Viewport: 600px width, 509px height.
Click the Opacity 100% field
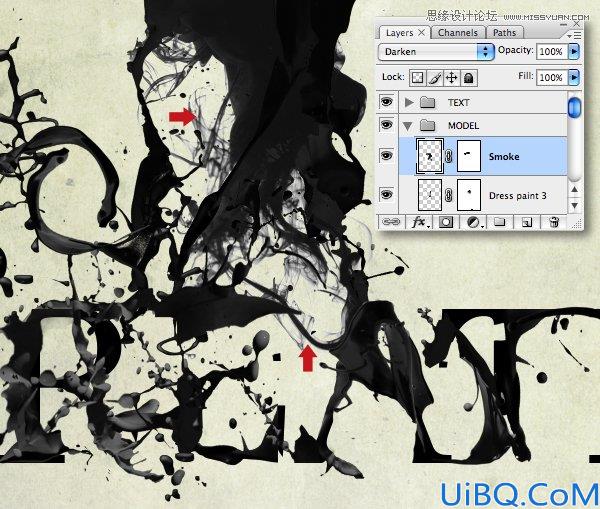(552, 51)
